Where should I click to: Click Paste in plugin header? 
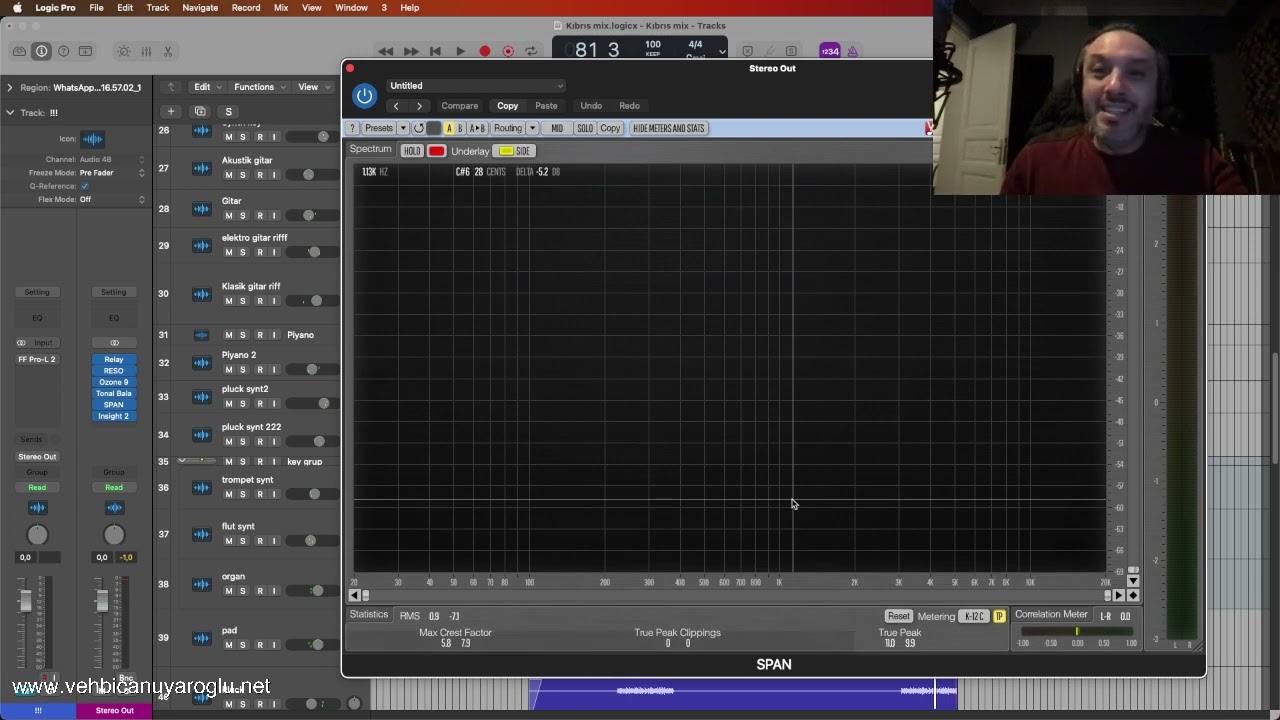546,106
